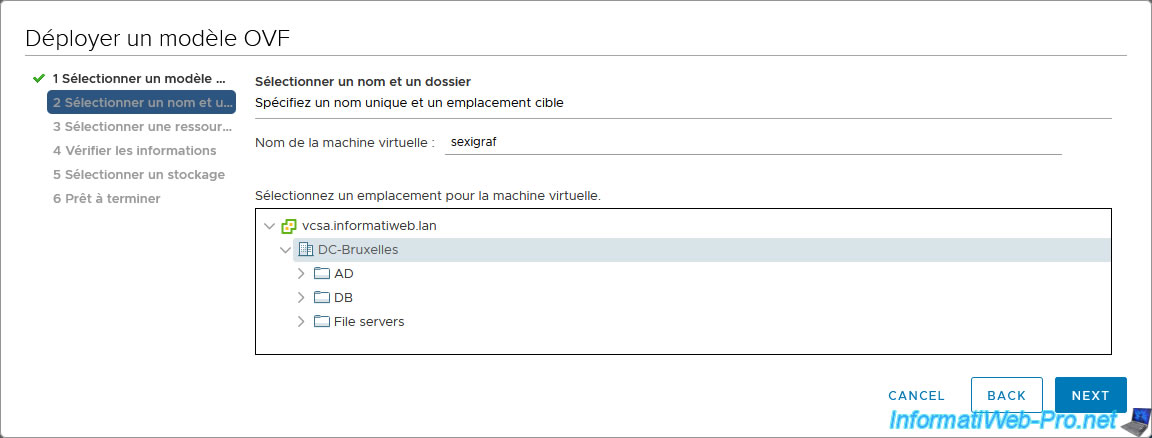
Task: Expand the File servers folder
Action: pyautogui.click(x=301, y=322)
